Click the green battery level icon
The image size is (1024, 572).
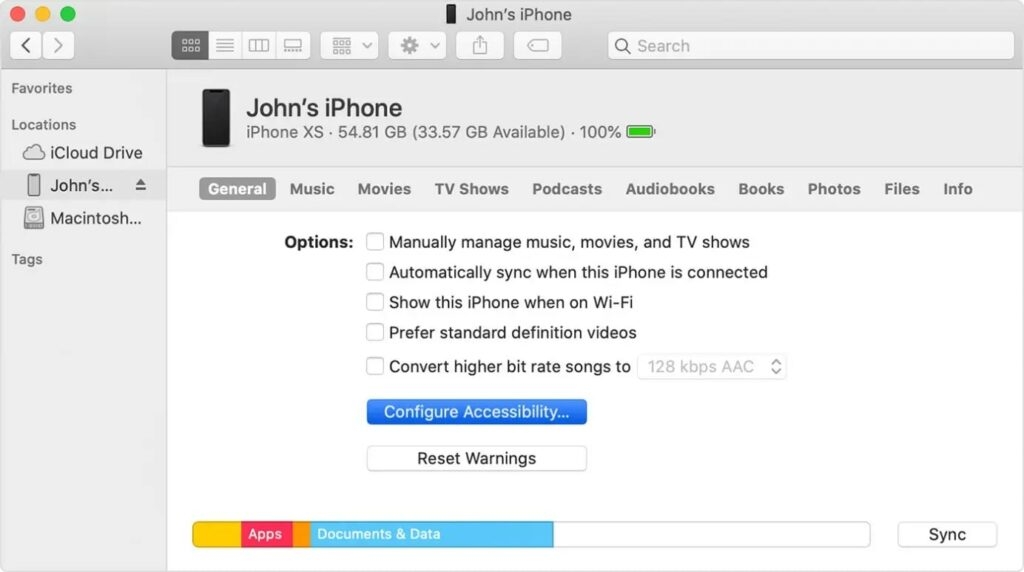pyautogui.click(x=641, y=132)
